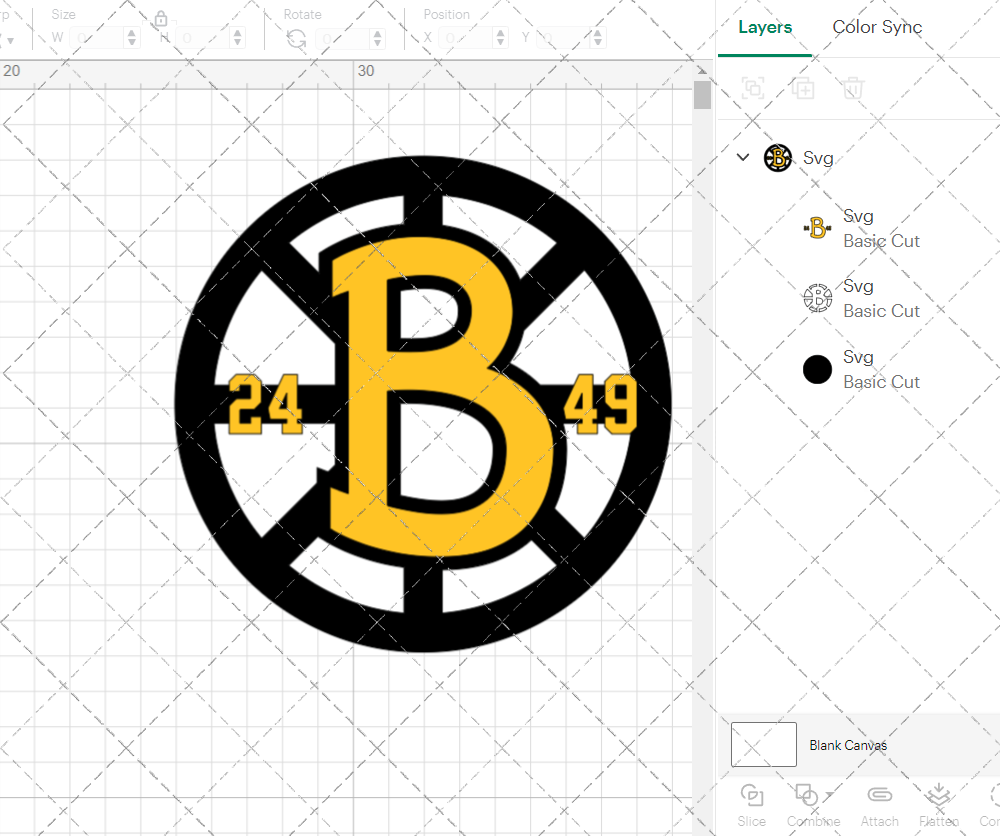This screenshot has height=836, width=1000.
Task: Click the Group icon in Layers toolbar
Action: 753,88
